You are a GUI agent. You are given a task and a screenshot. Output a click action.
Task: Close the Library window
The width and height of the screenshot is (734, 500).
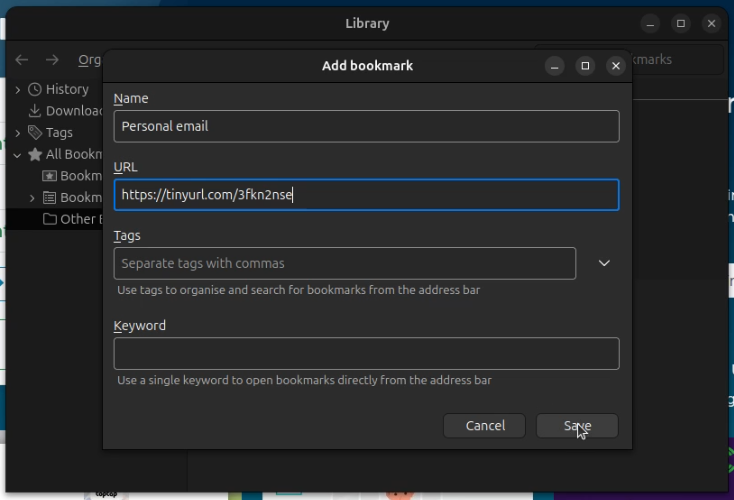[711, 23]
